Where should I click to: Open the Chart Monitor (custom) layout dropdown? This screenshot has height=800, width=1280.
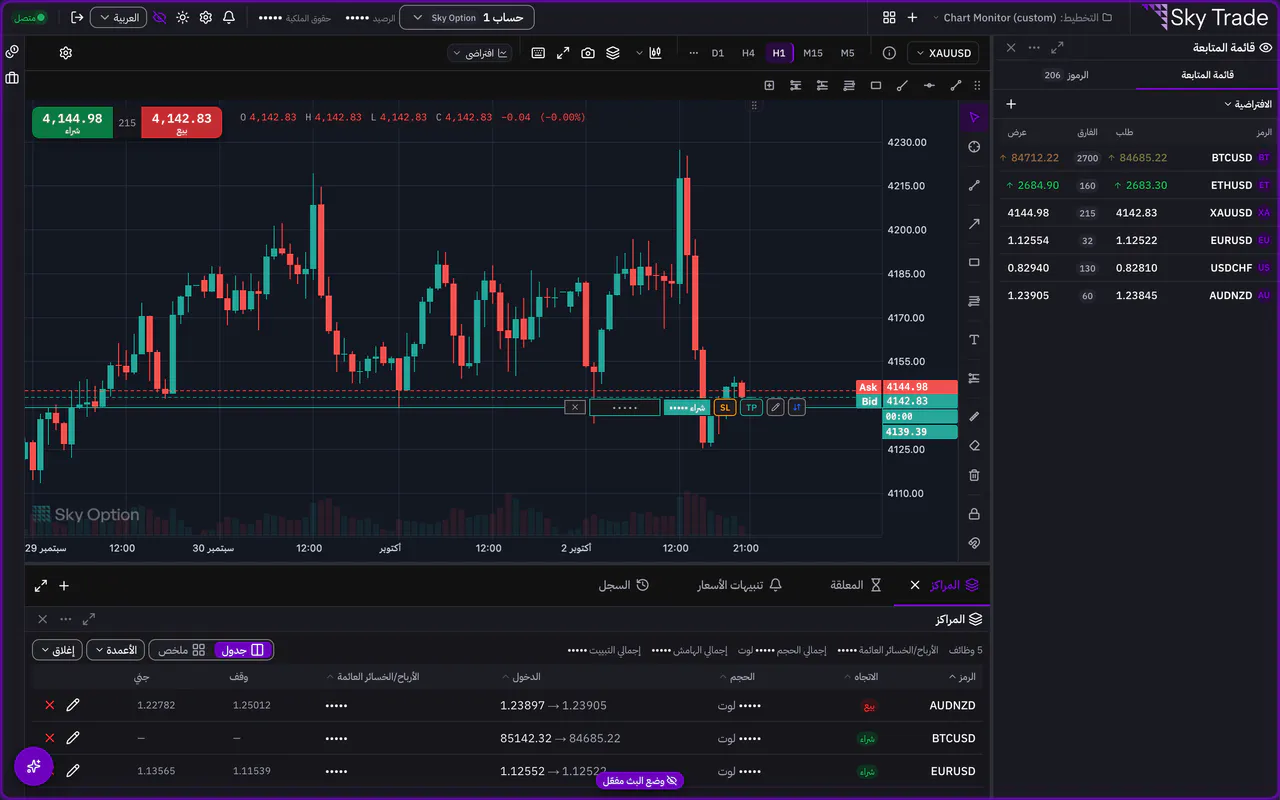1024,18
